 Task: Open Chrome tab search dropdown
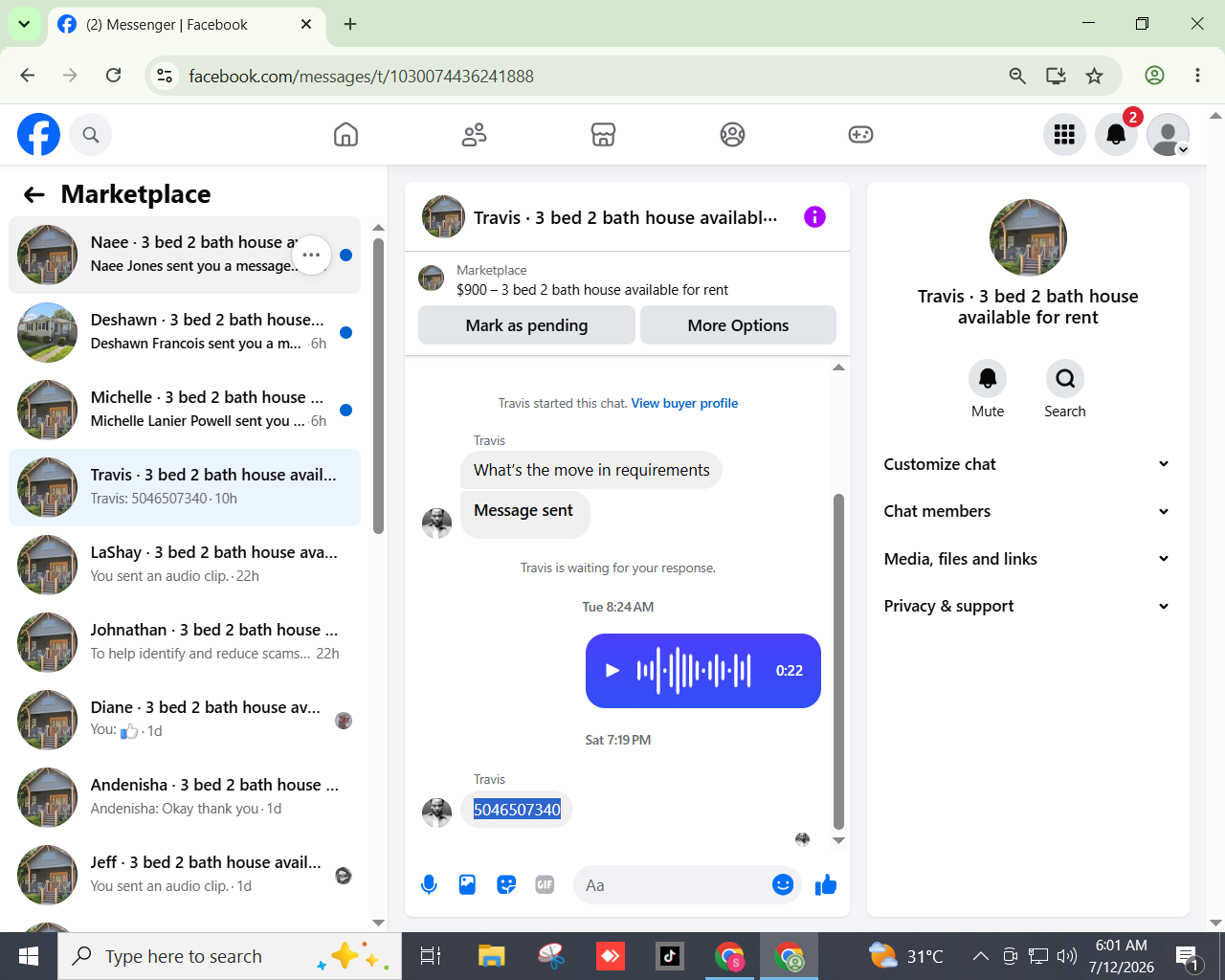[x=24, y=24]
